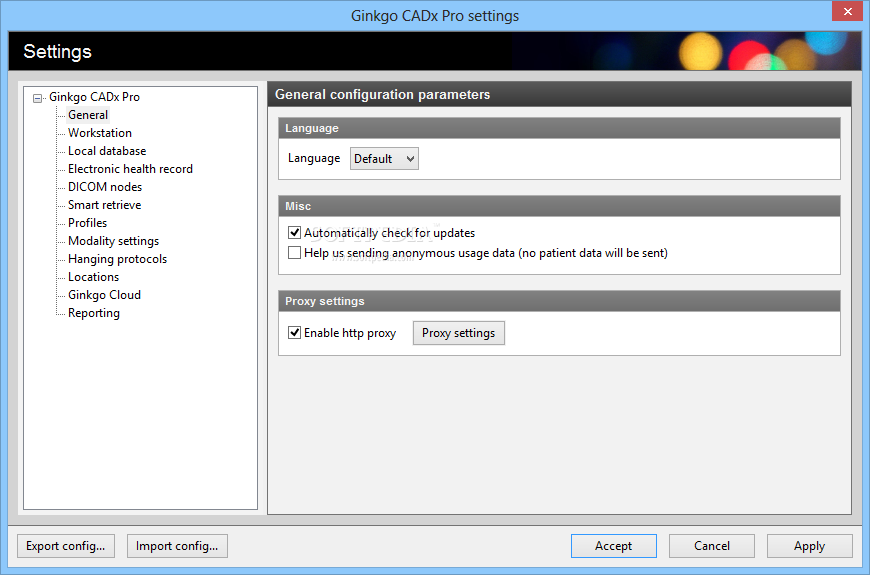
Task: Select the General settings tree item
Action: [88, 115]
